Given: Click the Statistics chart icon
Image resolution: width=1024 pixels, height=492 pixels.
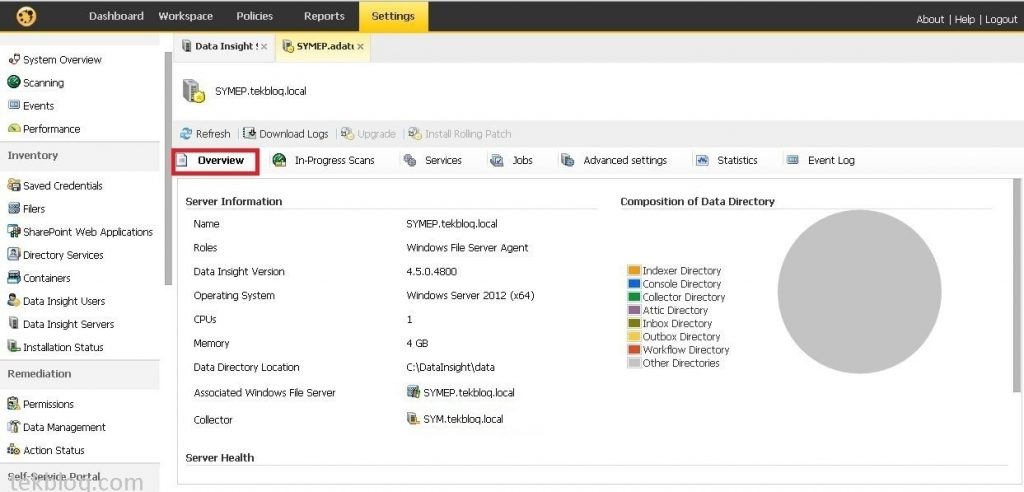Looking at the screenshot, I should (702, 160).
